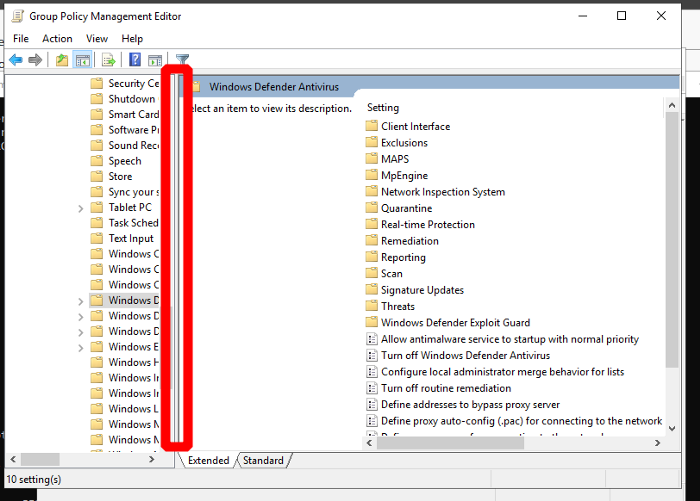The image size is (700, 501).
Task: Click the Exclusions folder icon
Action: [x=371, y=142]
